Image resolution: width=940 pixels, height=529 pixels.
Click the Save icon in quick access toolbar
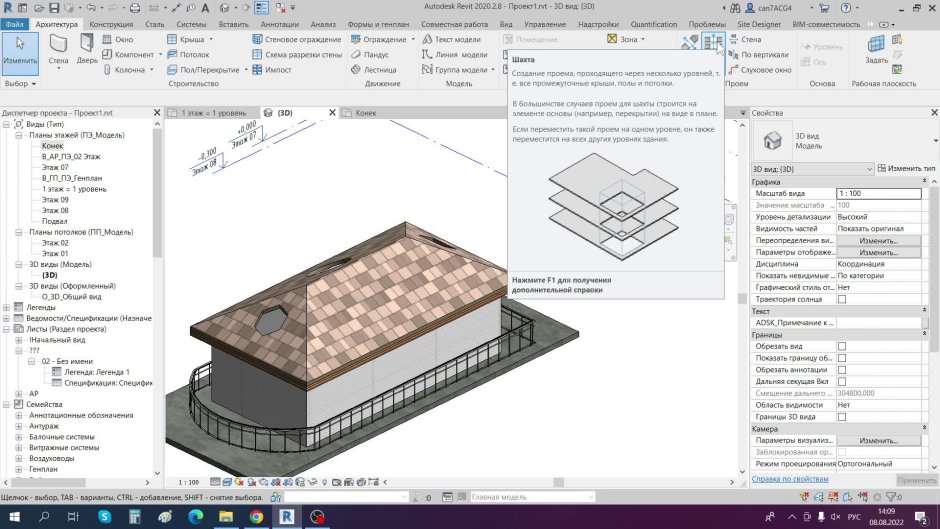pyautogui.click(x=54, y=8)
